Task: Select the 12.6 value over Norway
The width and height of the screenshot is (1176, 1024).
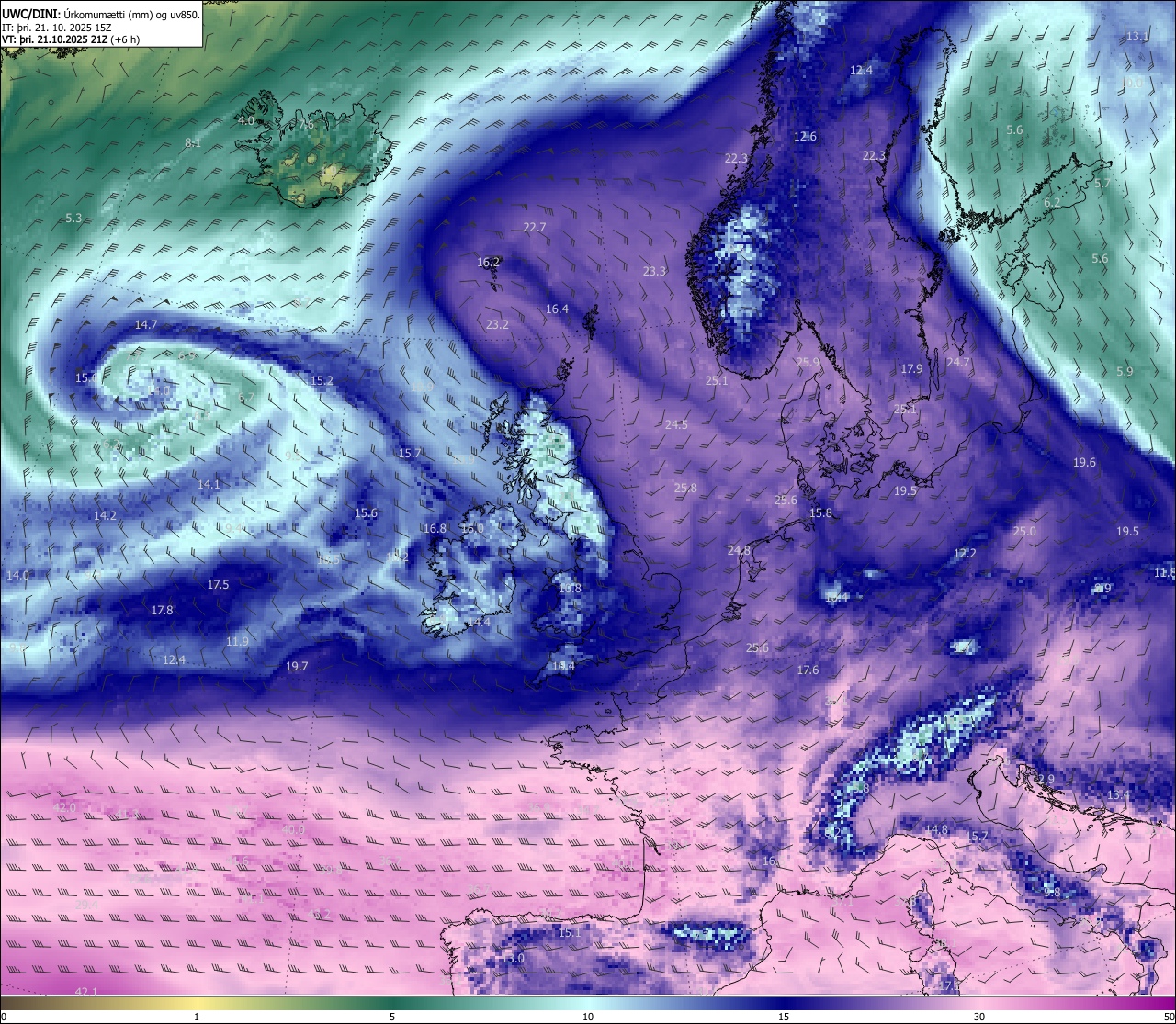Action: (x=805, y=137)
